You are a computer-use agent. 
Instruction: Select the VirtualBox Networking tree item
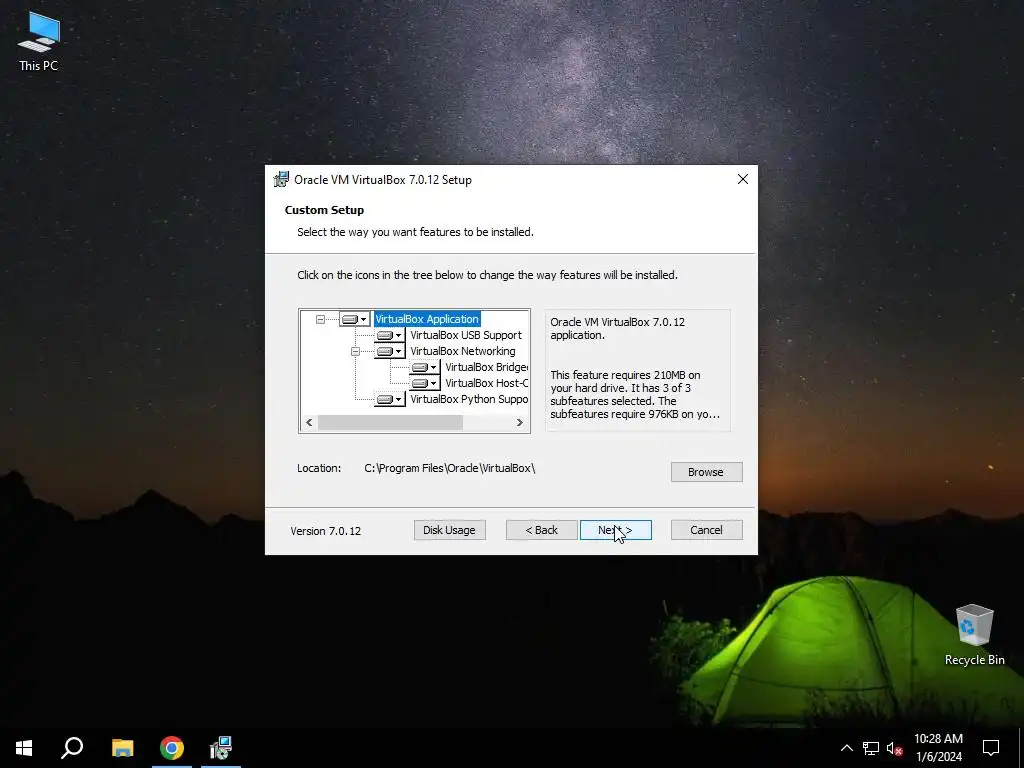462,351
